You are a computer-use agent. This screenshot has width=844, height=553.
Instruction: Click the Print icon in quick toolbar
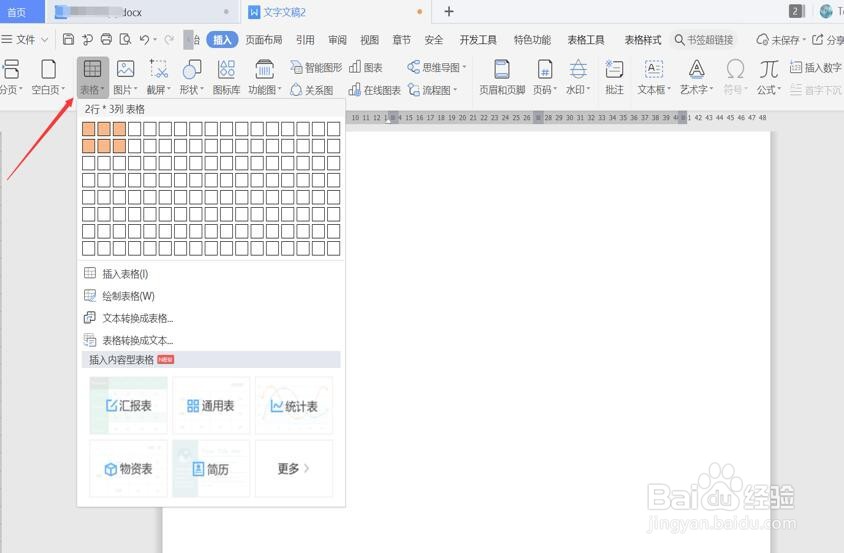[107, 39]
